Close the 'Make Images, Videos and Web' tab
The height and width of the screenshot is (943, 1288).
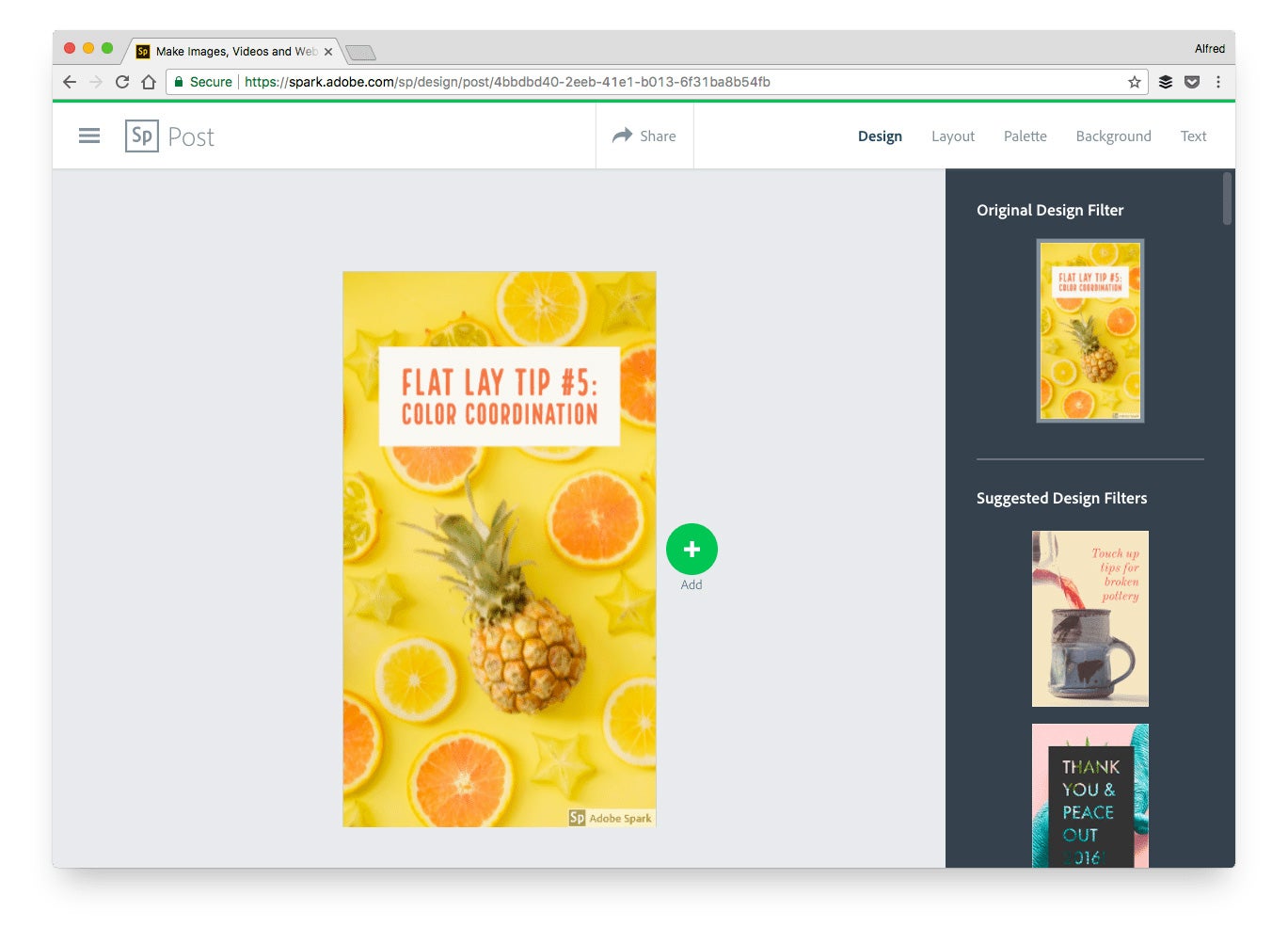pyautogui.click(x=328, y=52)
